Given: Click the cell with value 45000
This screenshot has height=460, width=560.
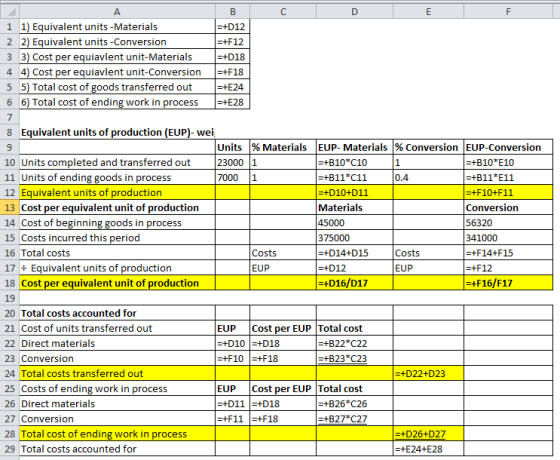Looking at the screenshot, I should [354, 222].
